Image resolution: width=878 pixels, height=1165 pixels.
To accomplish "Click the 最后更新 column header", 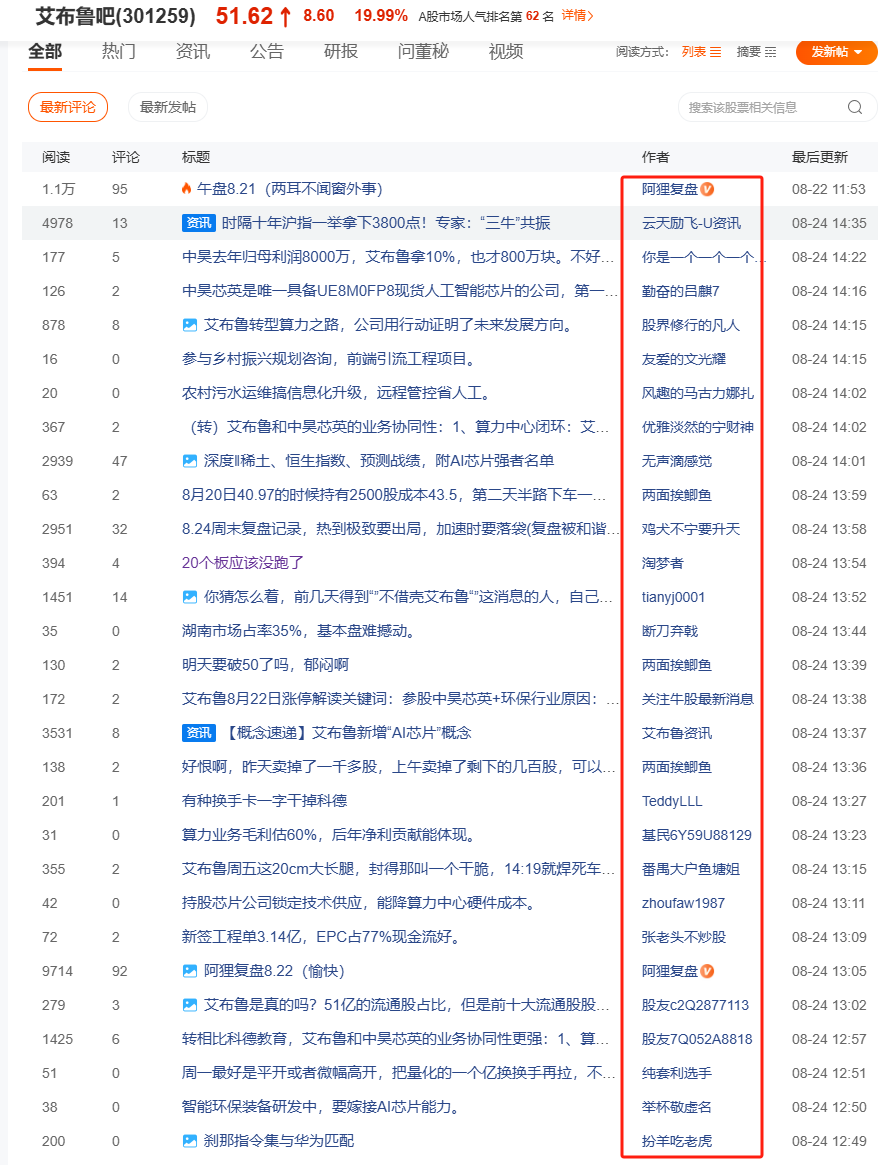I will pos(819,157).
